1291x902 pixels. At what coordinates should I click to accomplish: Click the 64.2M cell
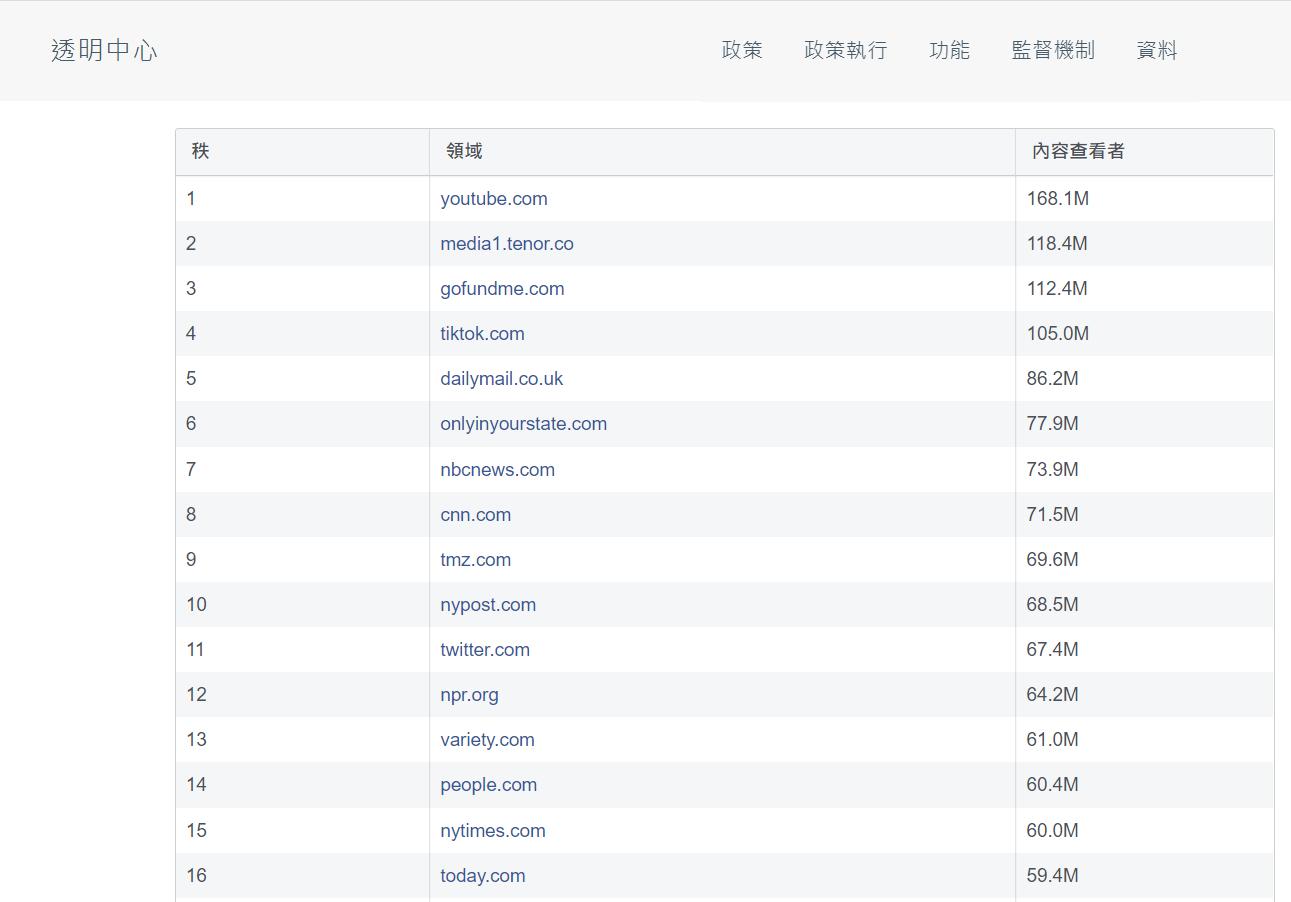click(1144, 695)
